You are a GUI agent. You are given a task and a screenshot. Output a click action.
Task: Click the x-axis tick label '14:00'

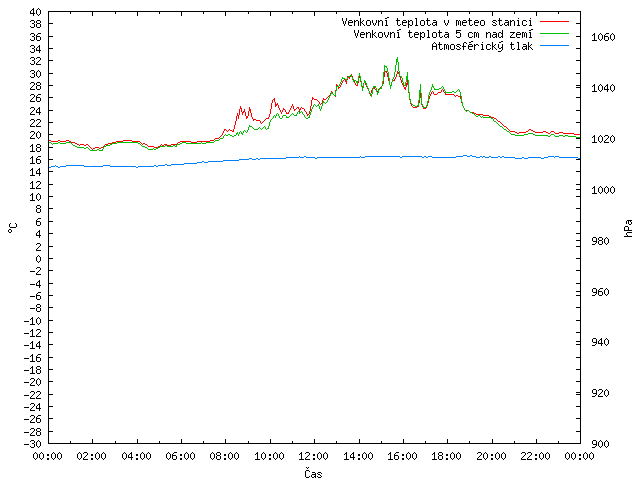pos(358,456)
